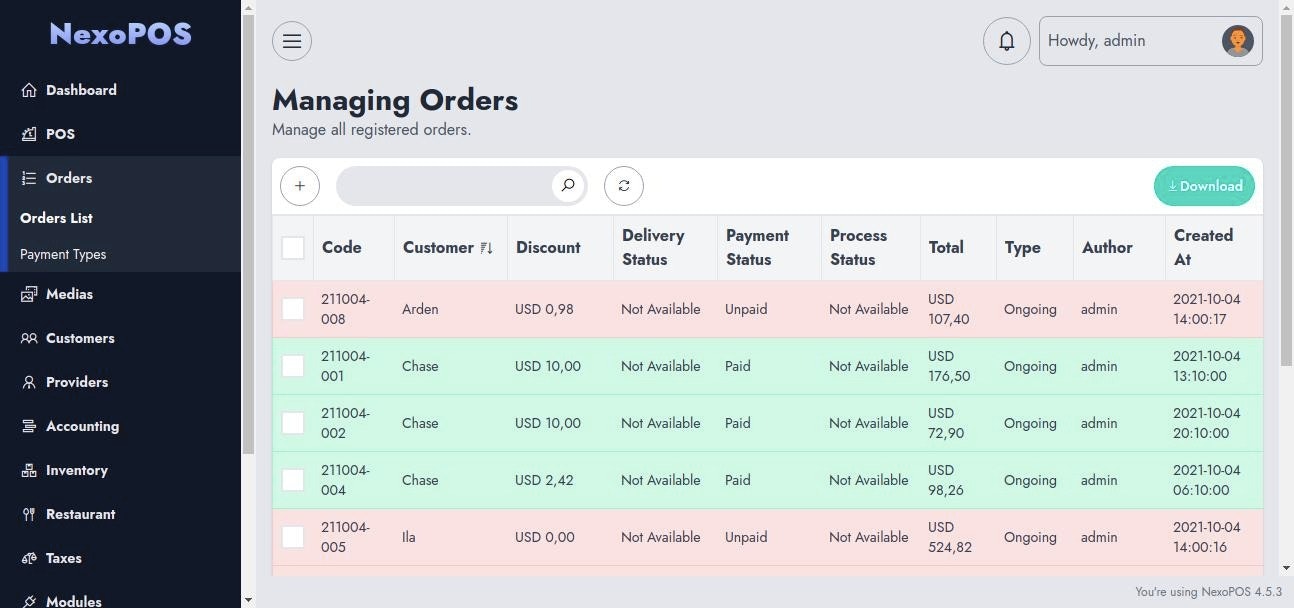Screen dimensions: 1294x608
Task: Expand the Inventory sidebar menu
Action: click(76, 470)
